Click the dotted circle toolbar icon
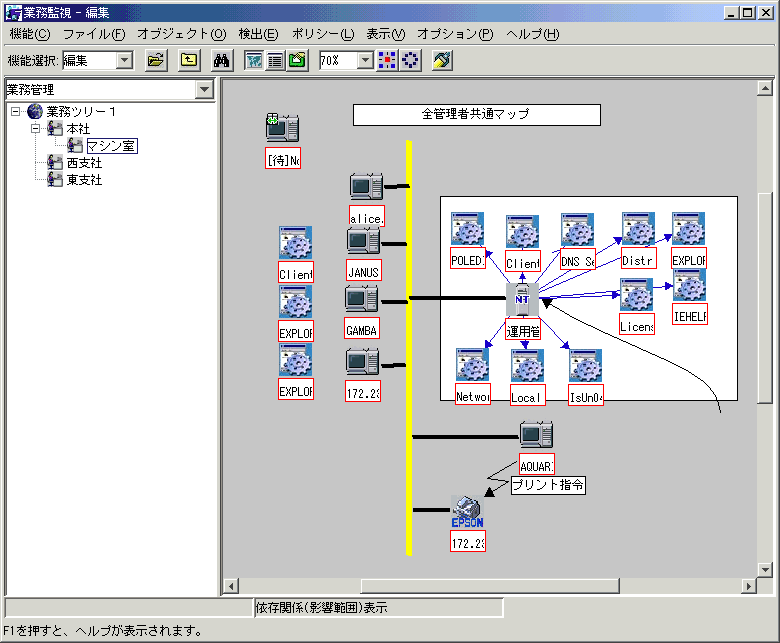Screen dimensions: 780x643 (410, 61)
